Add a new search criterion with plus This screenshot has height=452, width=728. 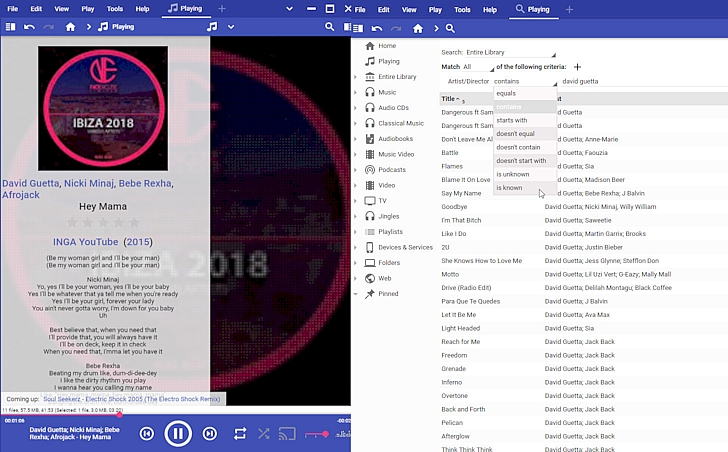577,67
